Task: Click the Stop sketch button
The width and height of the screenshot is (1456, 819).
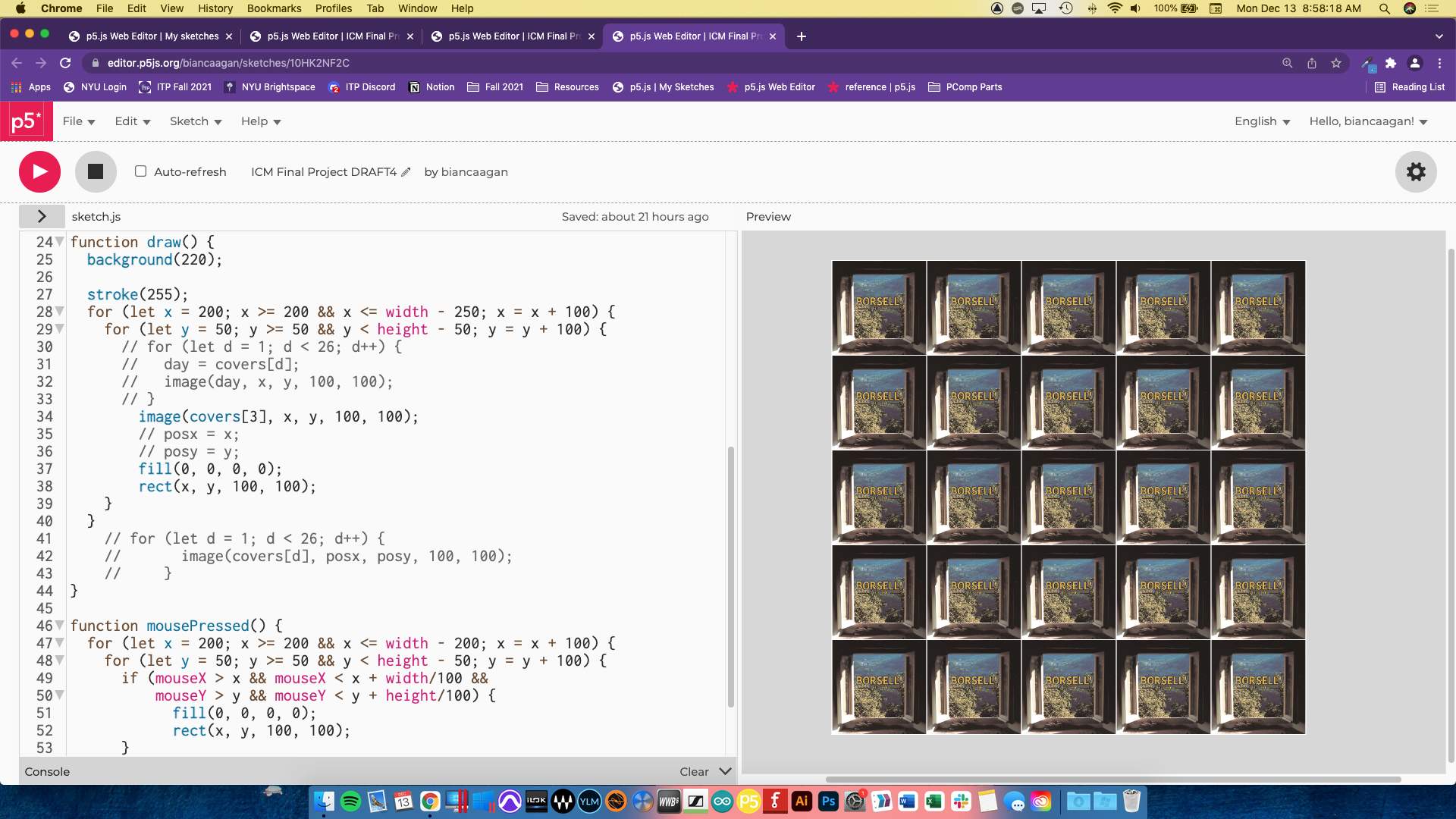Action: pyautogui.click(x=96, y=171)
